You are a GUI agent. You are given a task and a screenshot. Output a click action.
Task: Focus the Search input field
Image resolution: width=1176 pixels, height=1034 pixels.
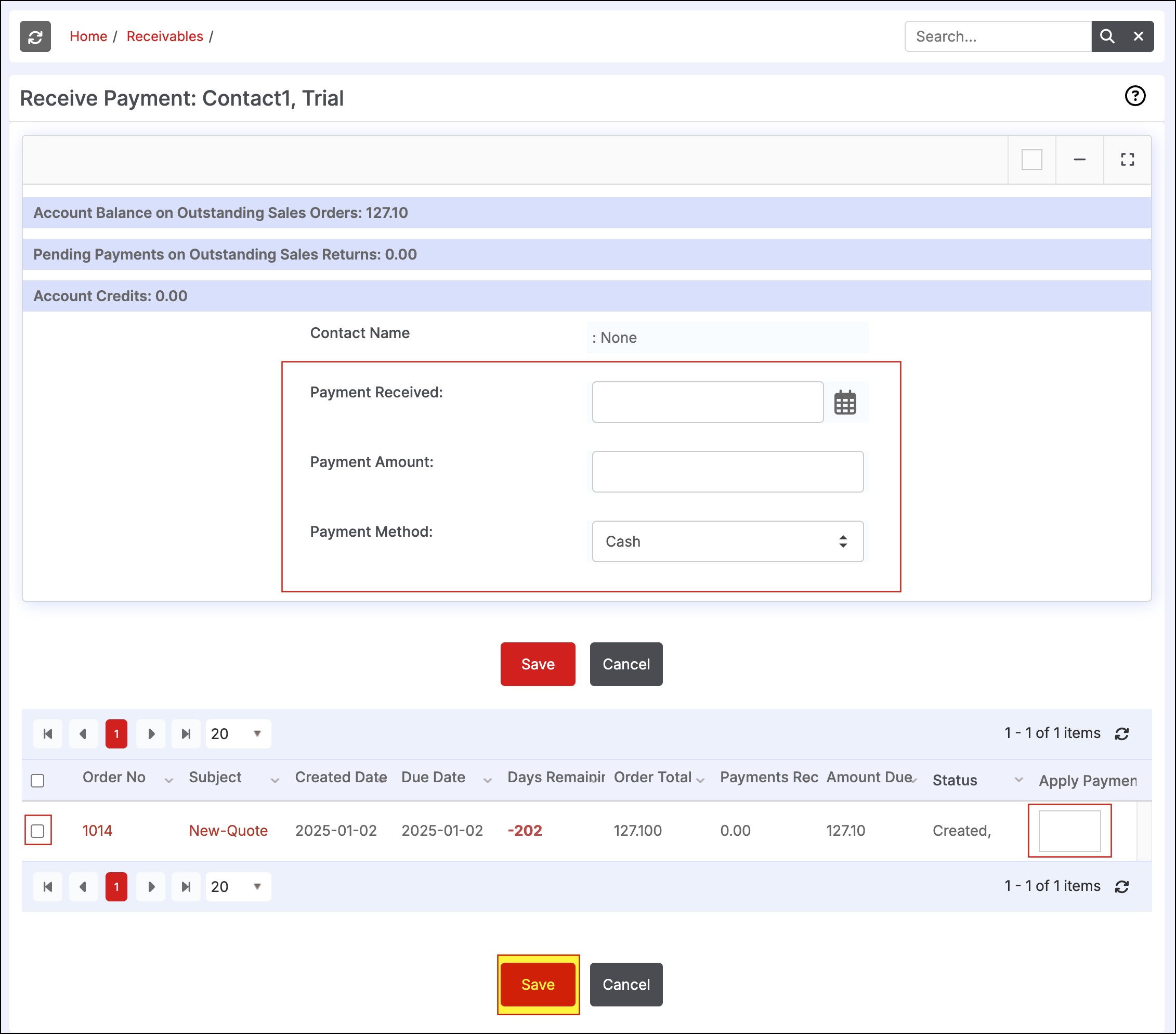pyautogui.click(x=998, y=36)
